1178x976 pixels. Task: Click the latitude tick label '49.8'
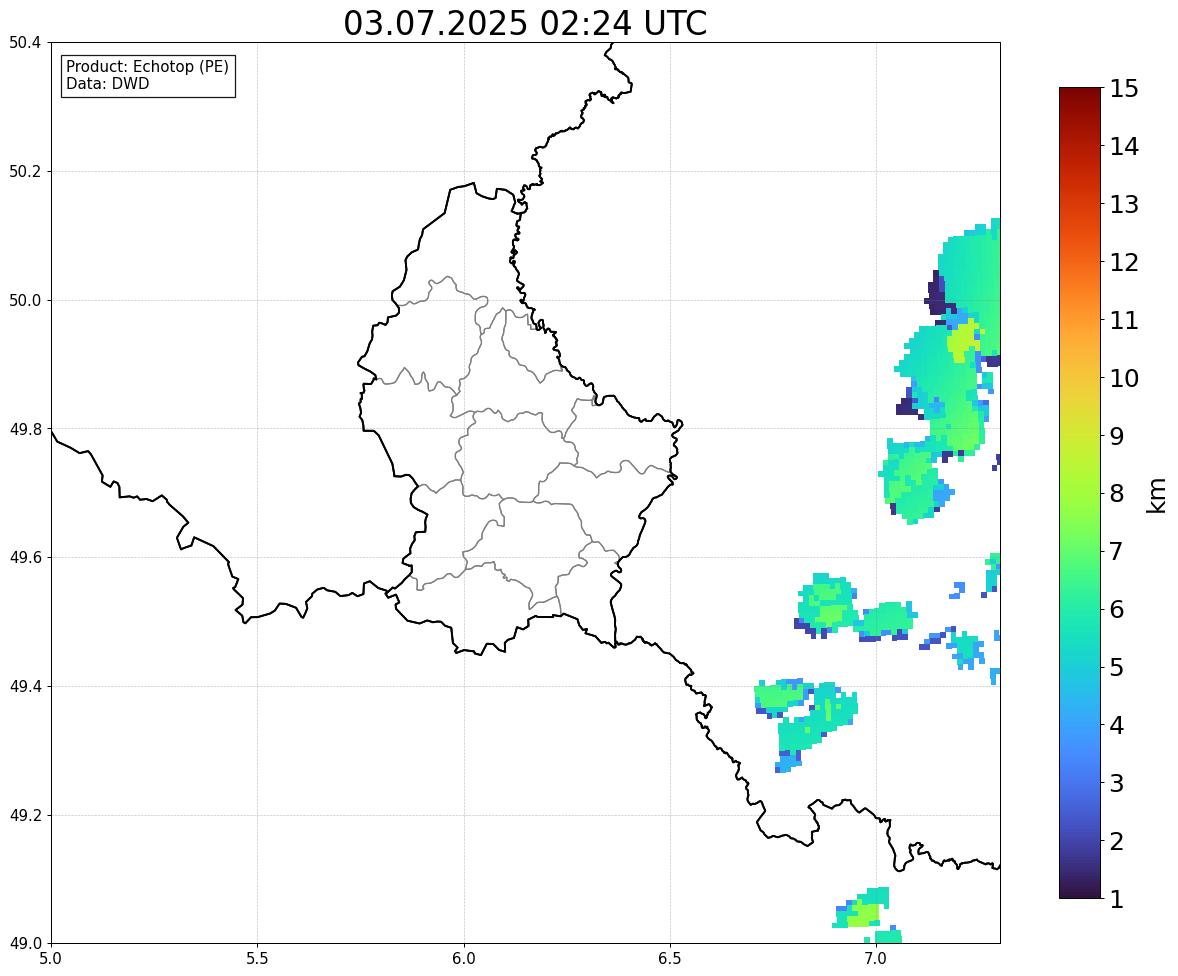[x=25, y=429]
